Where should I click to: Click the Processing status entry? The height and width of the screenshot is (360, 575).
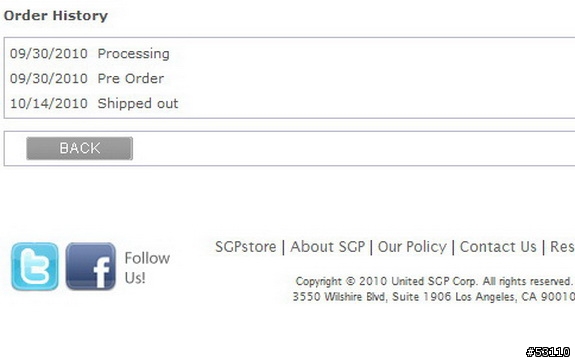click(x=133, y=54)
